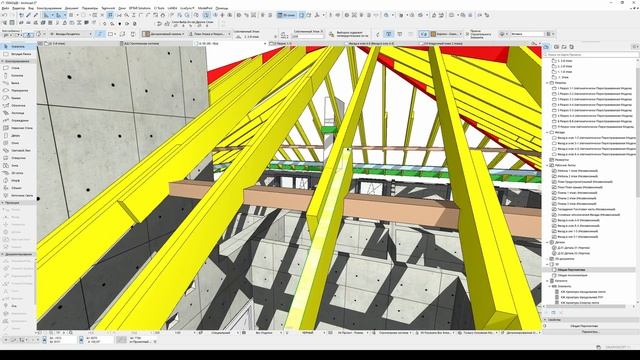Click the inject parameters syringe icon
640x360 pixels.
(x=36, y=15)
